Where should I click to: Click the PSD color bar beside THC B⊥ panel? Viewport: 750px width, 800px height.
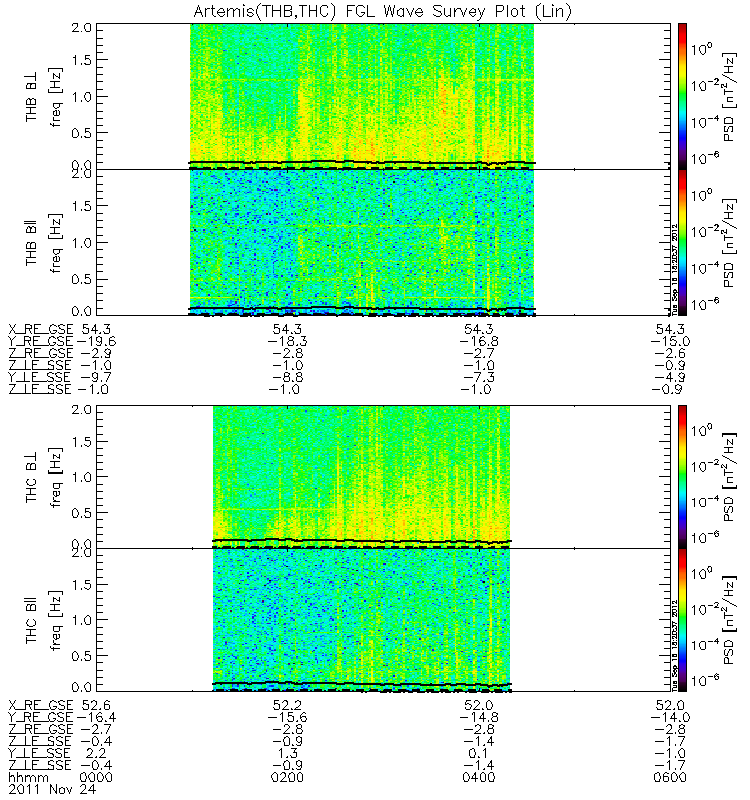[682, 477]
